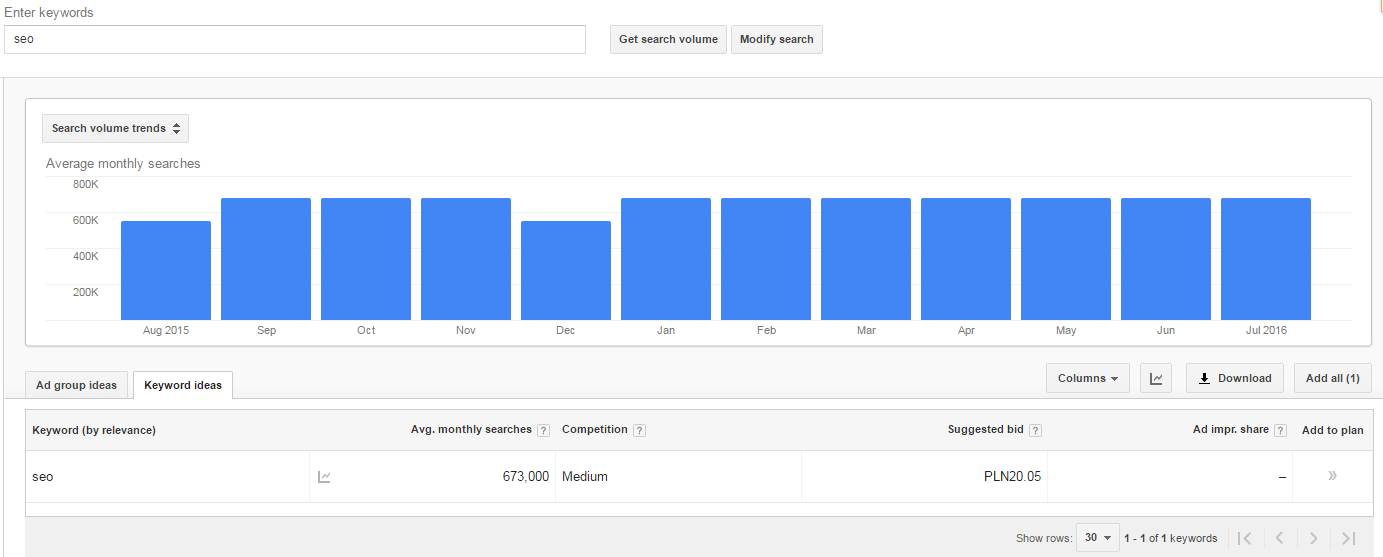Click help icon next to Competition header
Image resolution: width=1383 pixels, height=557 pixels.
(639, 431)
